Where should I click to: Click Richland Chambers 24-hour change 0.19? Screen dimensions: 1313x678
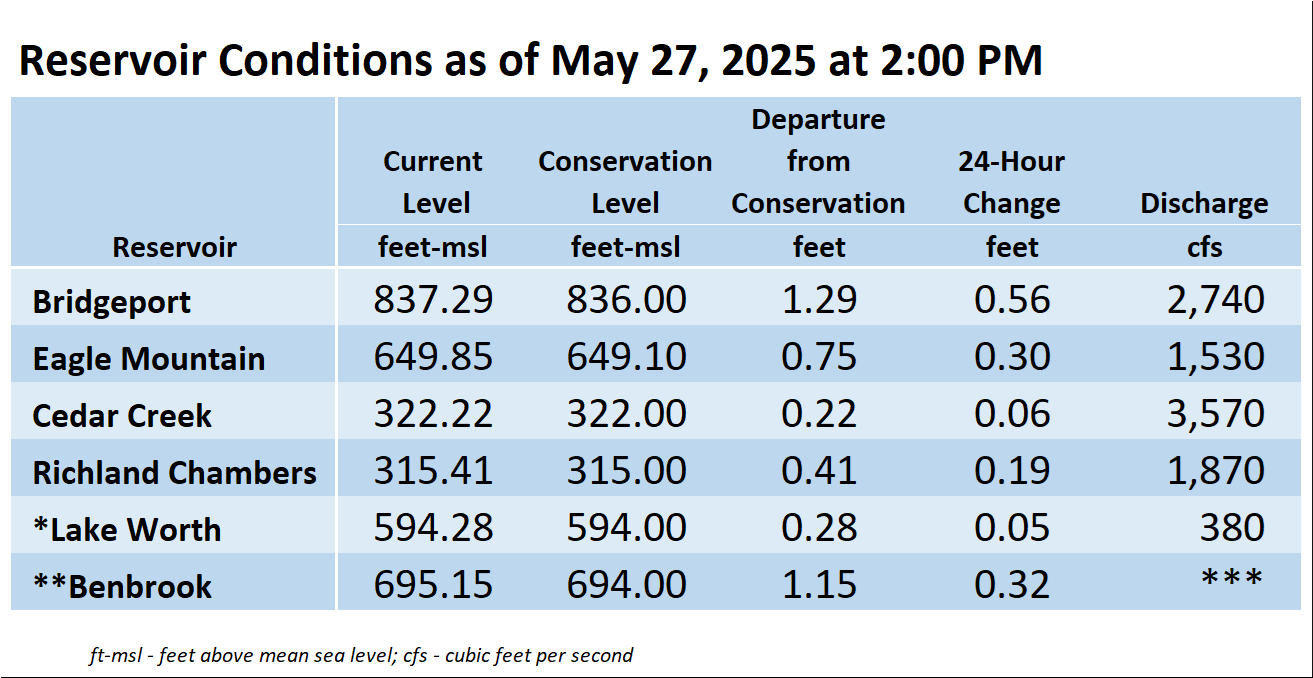point(1011,471)
